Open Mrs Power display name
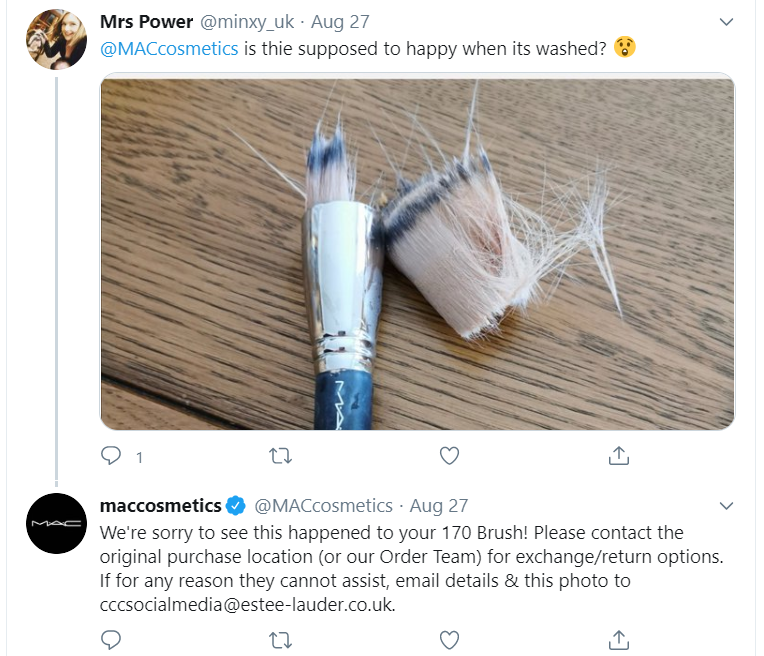Viewport: 764px width, 656px height. (x=146, y=22)
